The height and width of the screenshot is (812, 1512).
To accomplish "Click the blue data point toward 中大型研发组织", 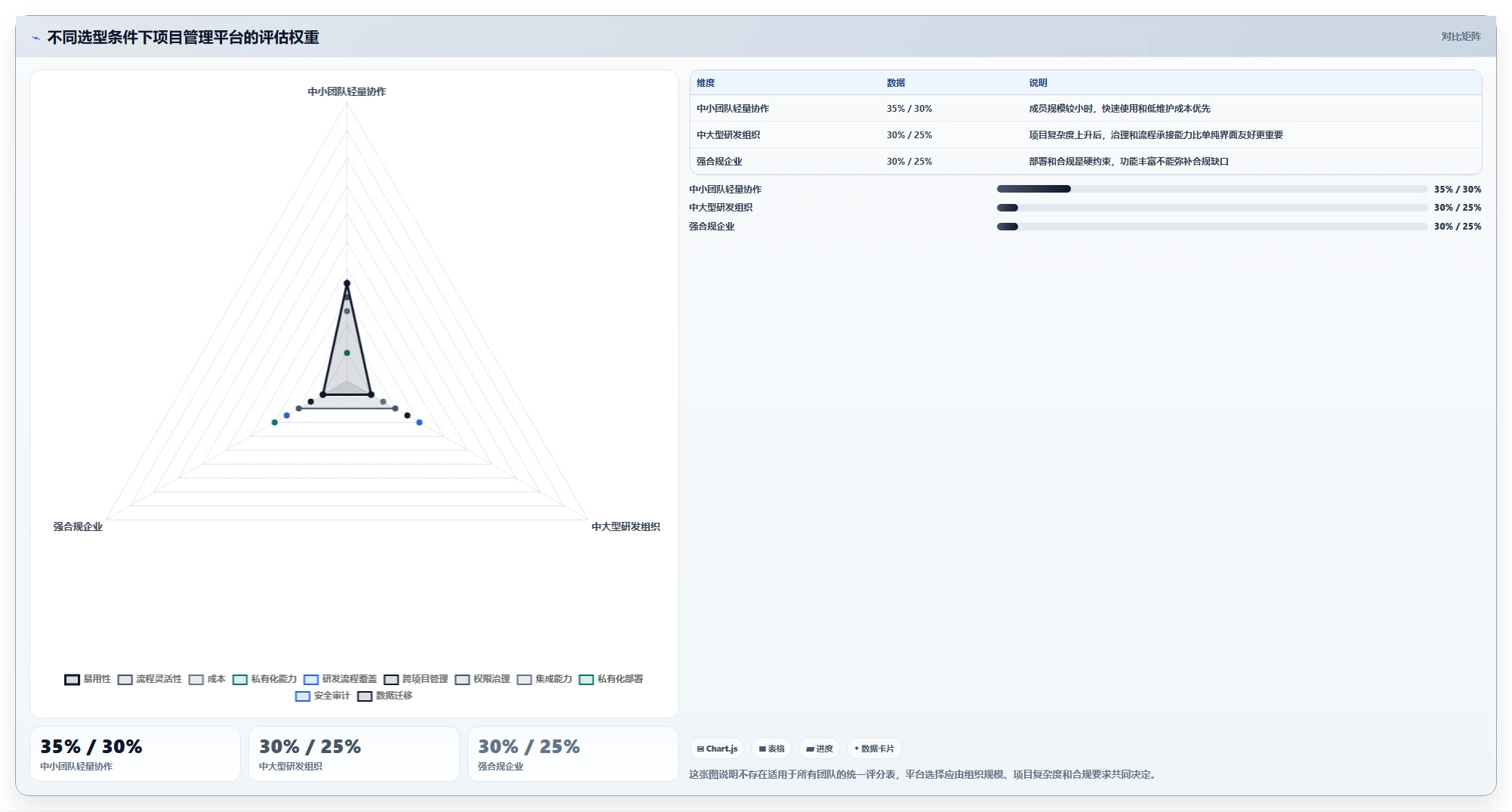I will 419,422.
